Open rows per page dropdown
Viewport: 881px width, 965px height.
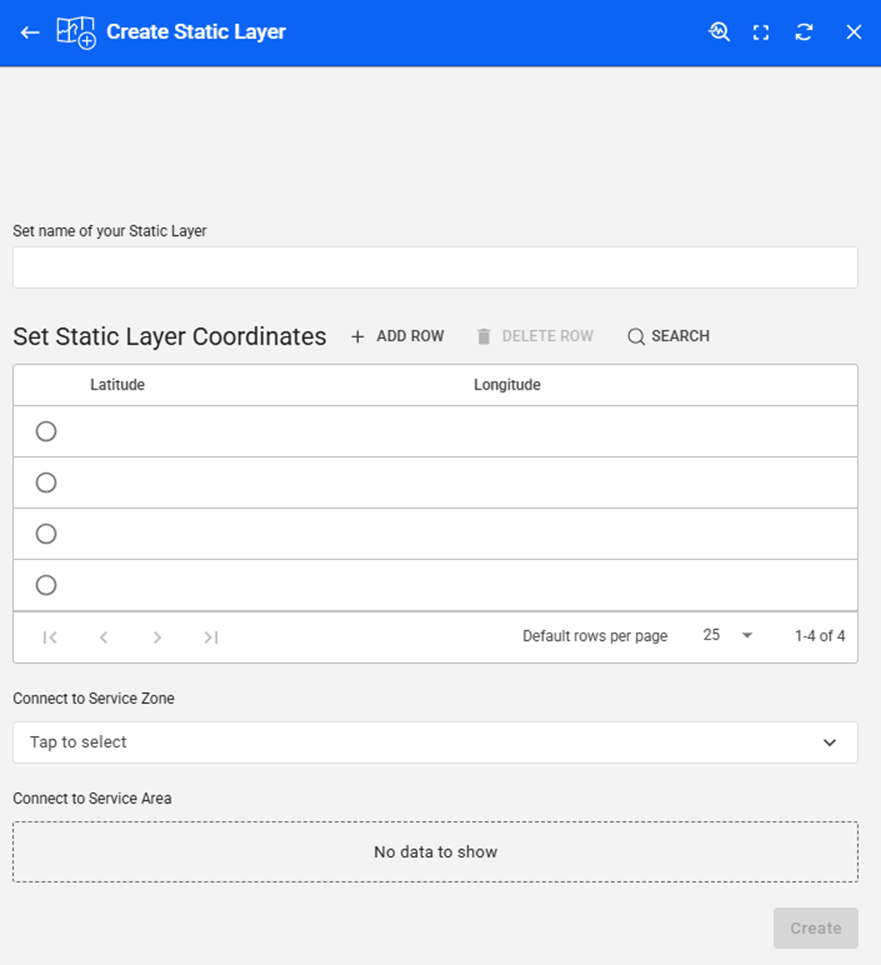click(x=728, y=636)
